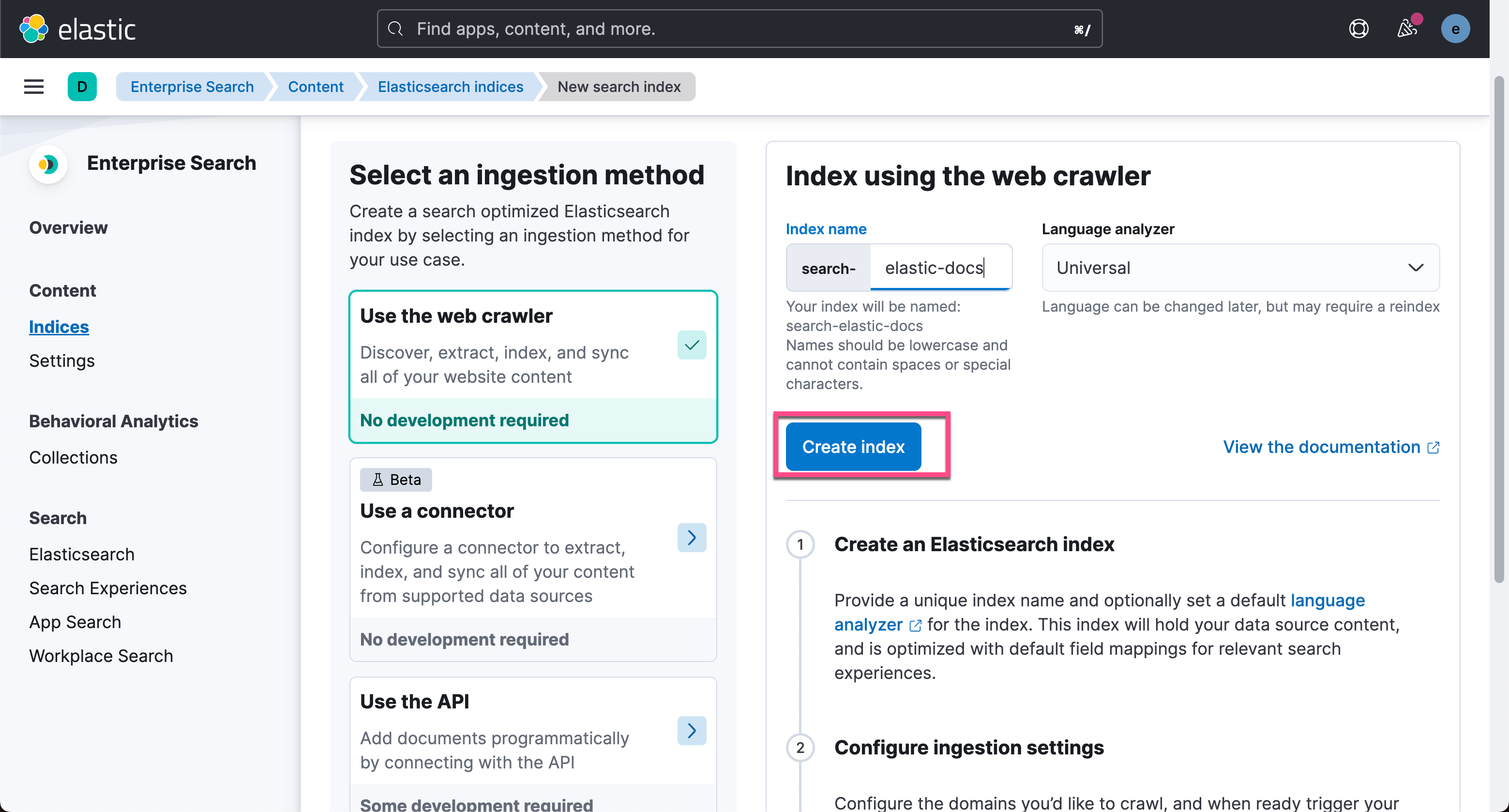1509x812 pixels.
Task: Go to Enterprise Search breadcrumb
Action: tap(192, 87)
